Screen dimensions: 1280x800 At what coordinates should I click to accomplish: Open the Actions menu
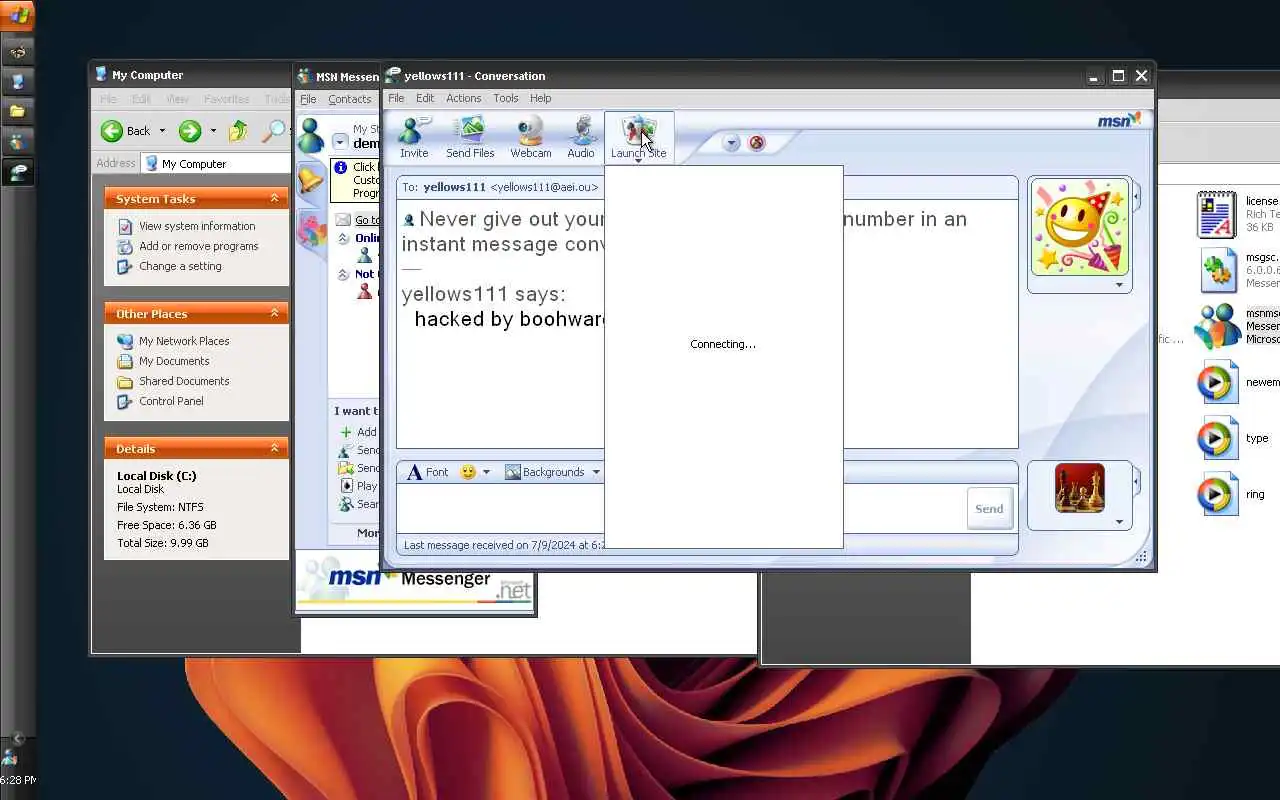pyautogui.click(x=463, y=98)
